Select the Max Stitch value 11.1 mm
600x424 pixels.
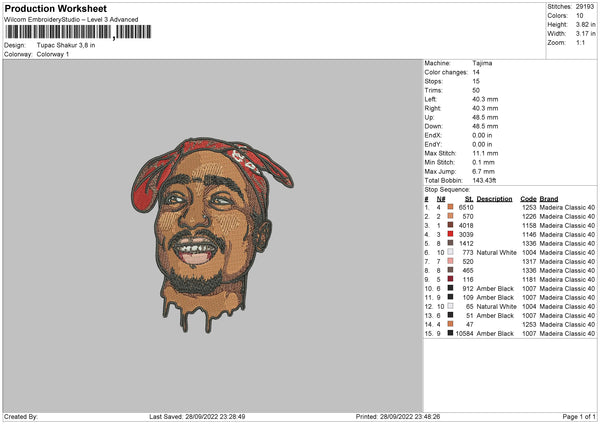click(x=485, y=153)
